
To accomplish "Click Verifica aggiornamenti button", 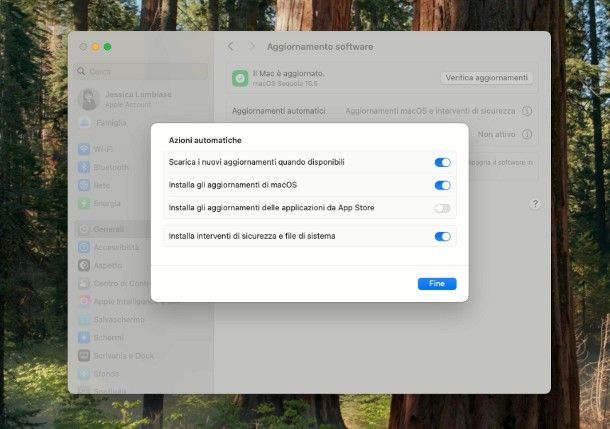I will 486,77.
